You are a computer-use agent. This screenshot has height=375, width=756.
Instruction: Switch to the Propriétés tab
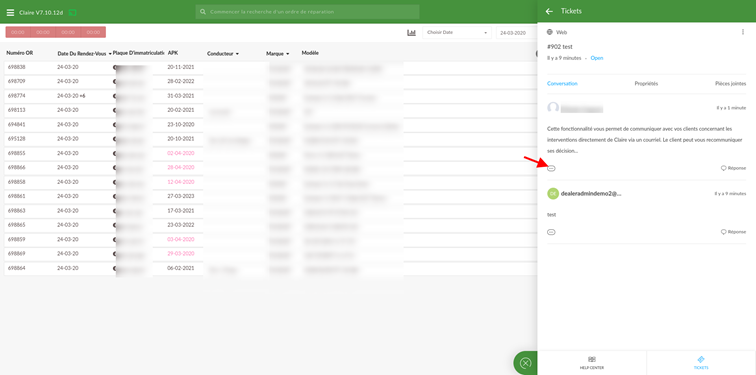point(646,83)
